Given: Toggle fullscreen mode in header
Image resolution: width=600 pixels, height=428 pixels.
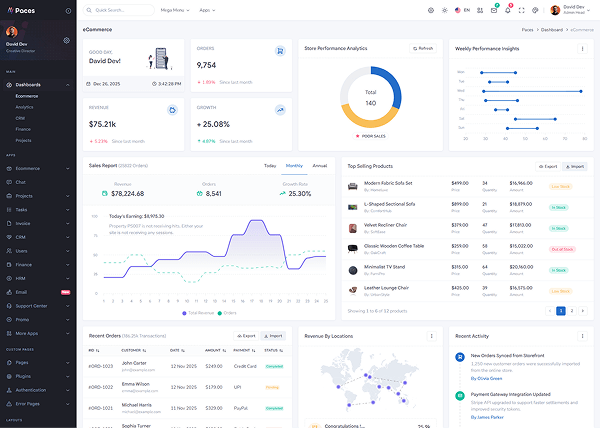Looking at the screenshot, I should click(x=521, y=10).
